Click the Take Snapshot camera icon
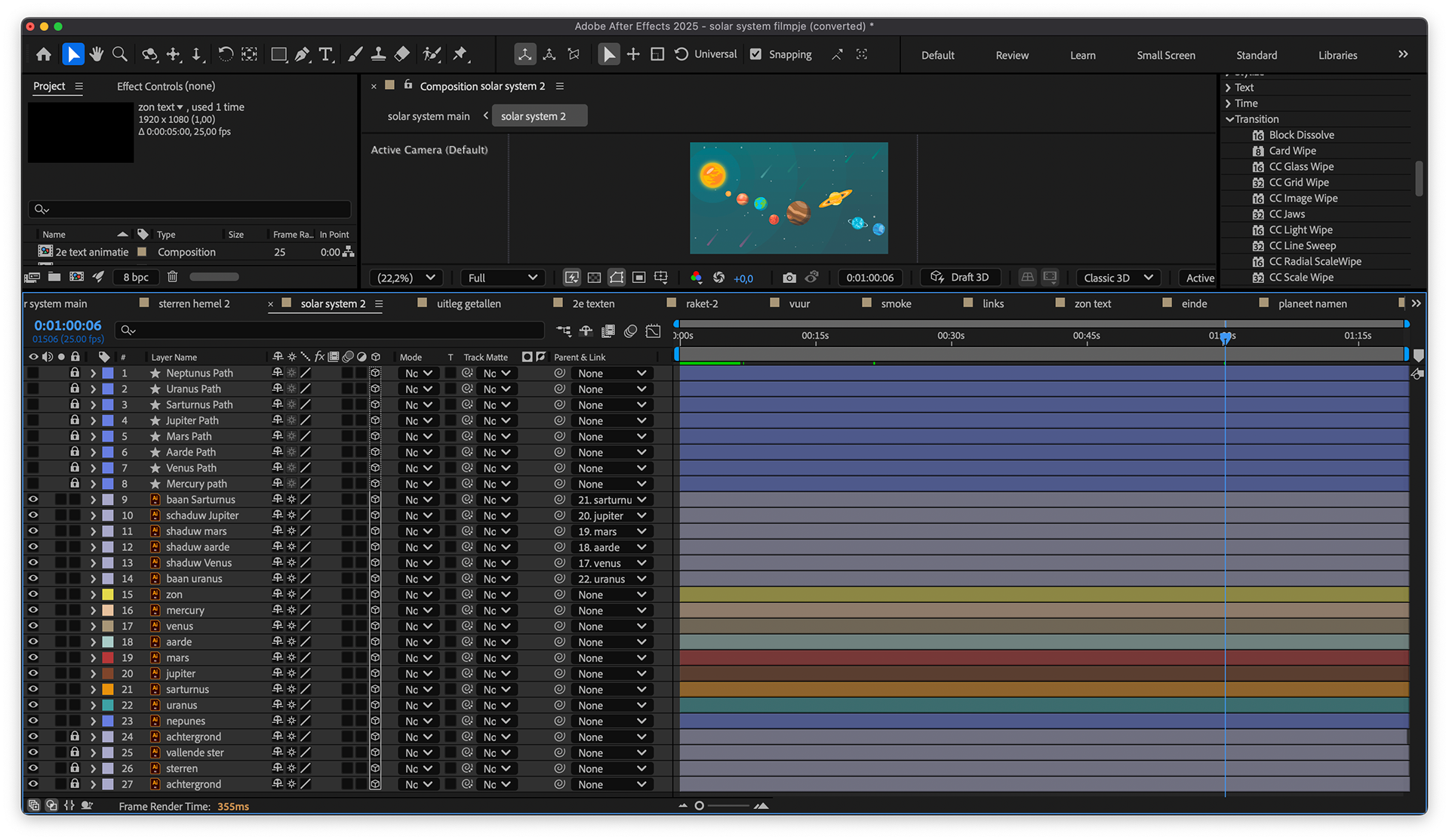Viewport: 1449px width, 840px height. tap(789, 278)
